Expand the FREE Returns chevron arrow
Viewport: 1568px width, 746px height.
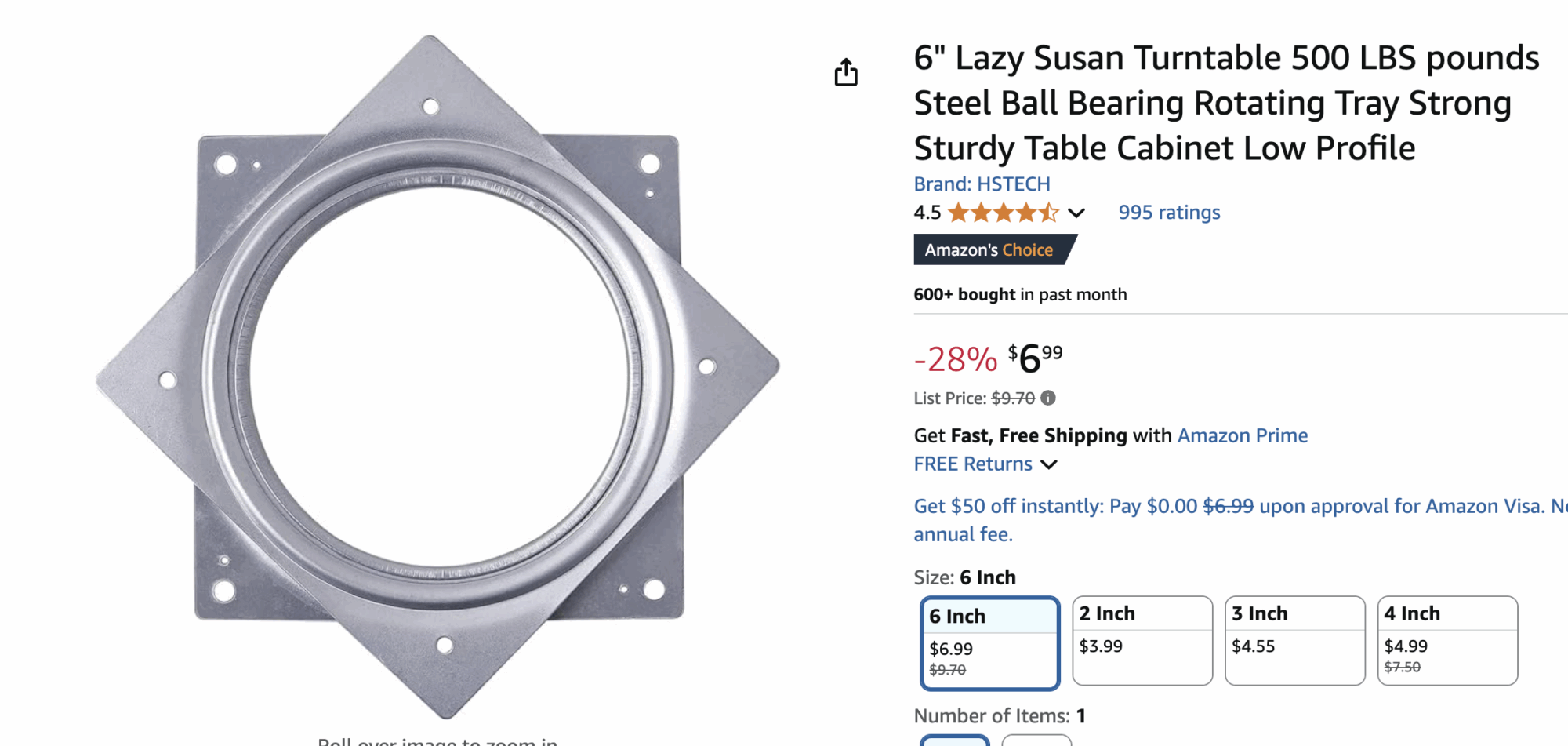coord(1049,464)
